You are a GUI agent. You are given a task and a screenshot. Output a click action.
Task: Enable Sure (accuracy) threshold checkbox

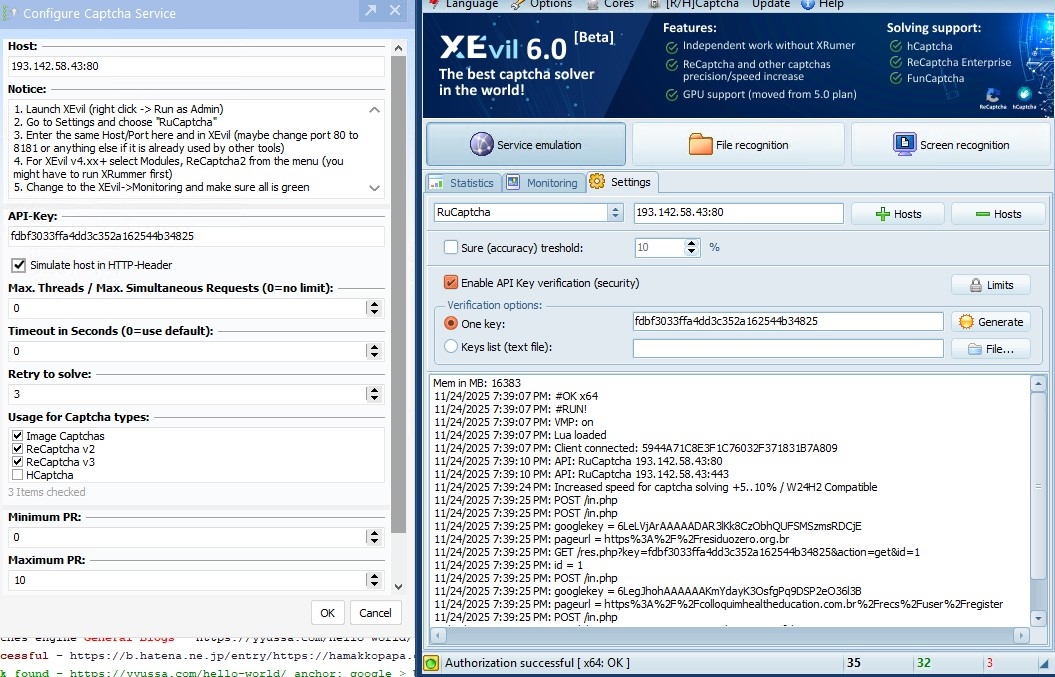[x=450, y=248]
